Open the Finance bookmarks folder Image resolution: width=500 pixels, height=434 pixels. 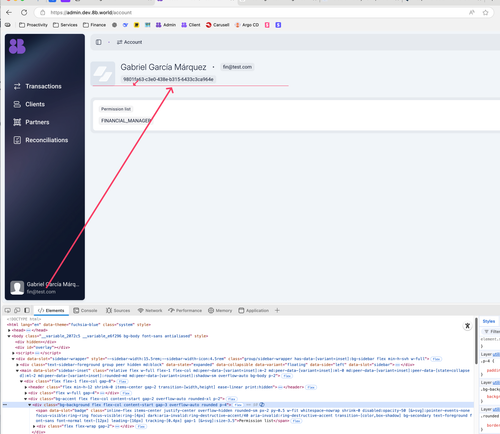coord(94,25)
